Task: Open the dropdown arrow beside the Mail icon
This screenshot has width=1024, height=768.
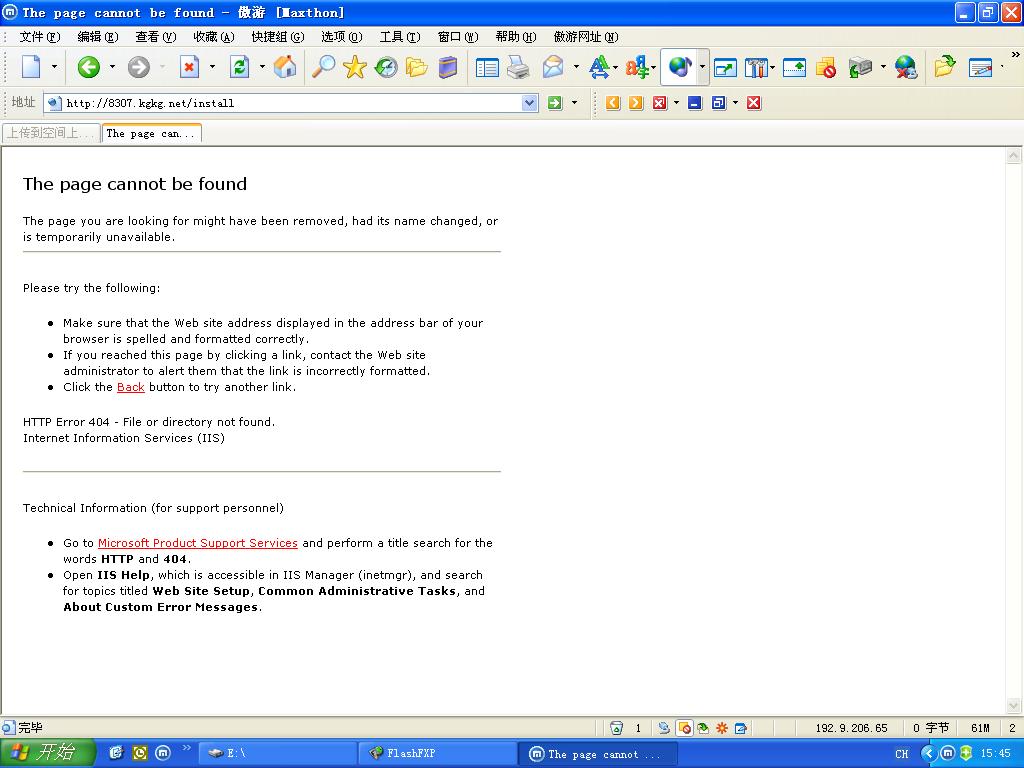Action: 575,67
